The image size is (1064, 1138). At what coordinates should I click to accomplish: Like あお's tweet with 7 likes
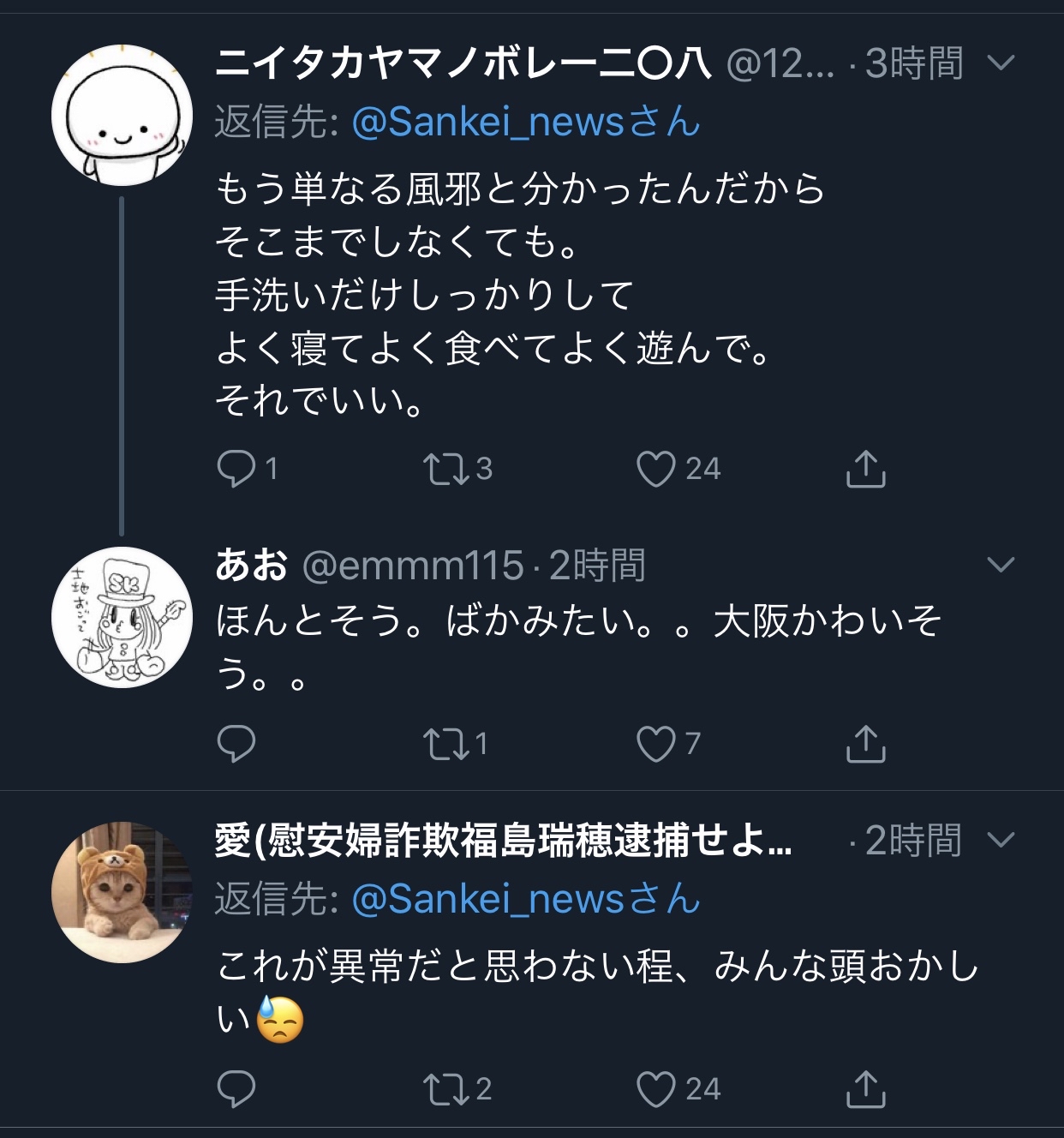656,744
